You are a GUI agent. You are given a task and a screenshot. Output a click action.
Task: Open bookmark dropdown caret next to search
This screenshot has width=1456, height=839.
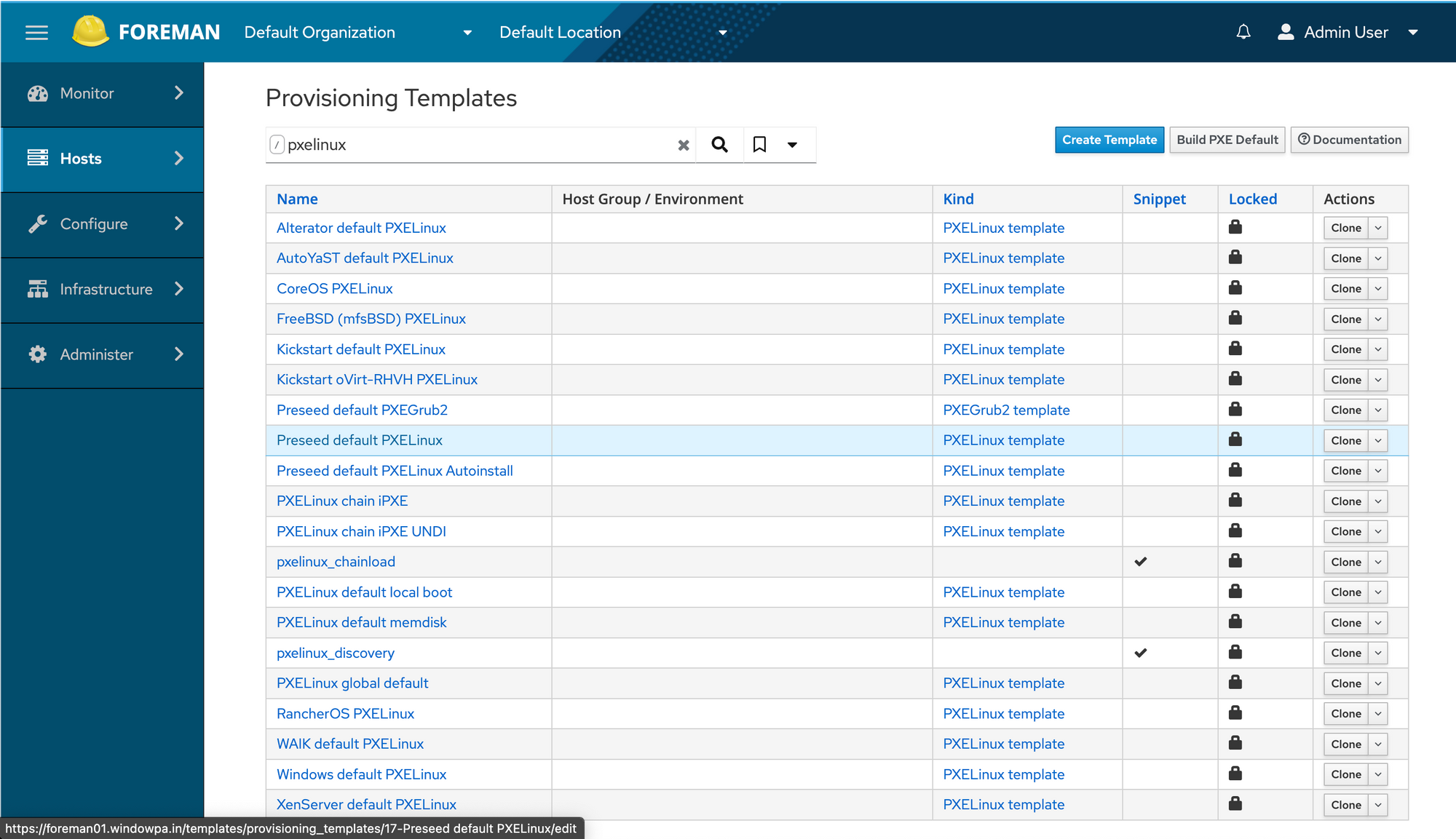point(792,145)
